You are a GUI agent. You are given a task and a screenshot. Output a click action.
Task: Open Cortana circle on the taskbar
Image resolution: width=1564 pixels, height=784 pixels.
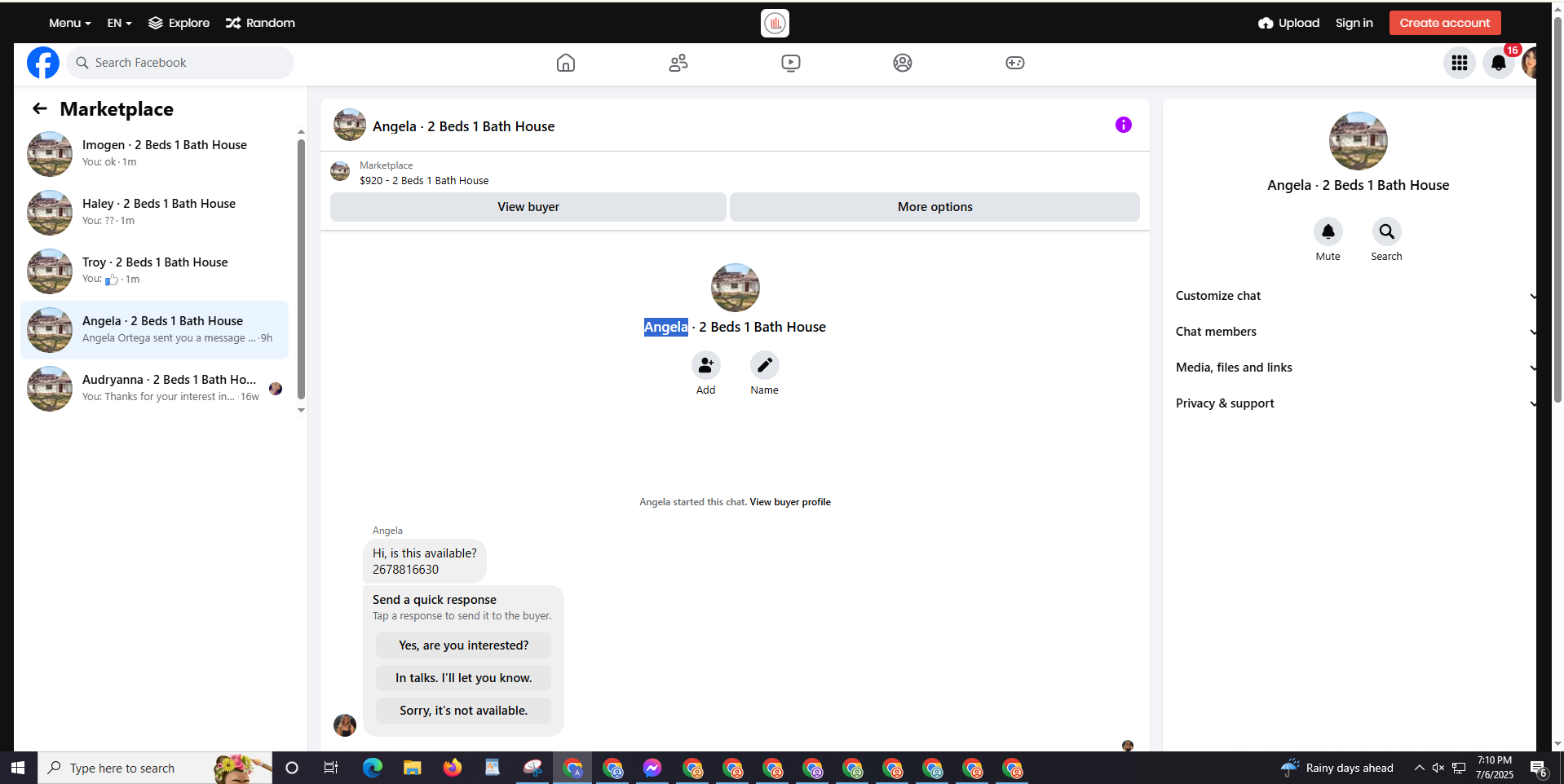(292, 768)
